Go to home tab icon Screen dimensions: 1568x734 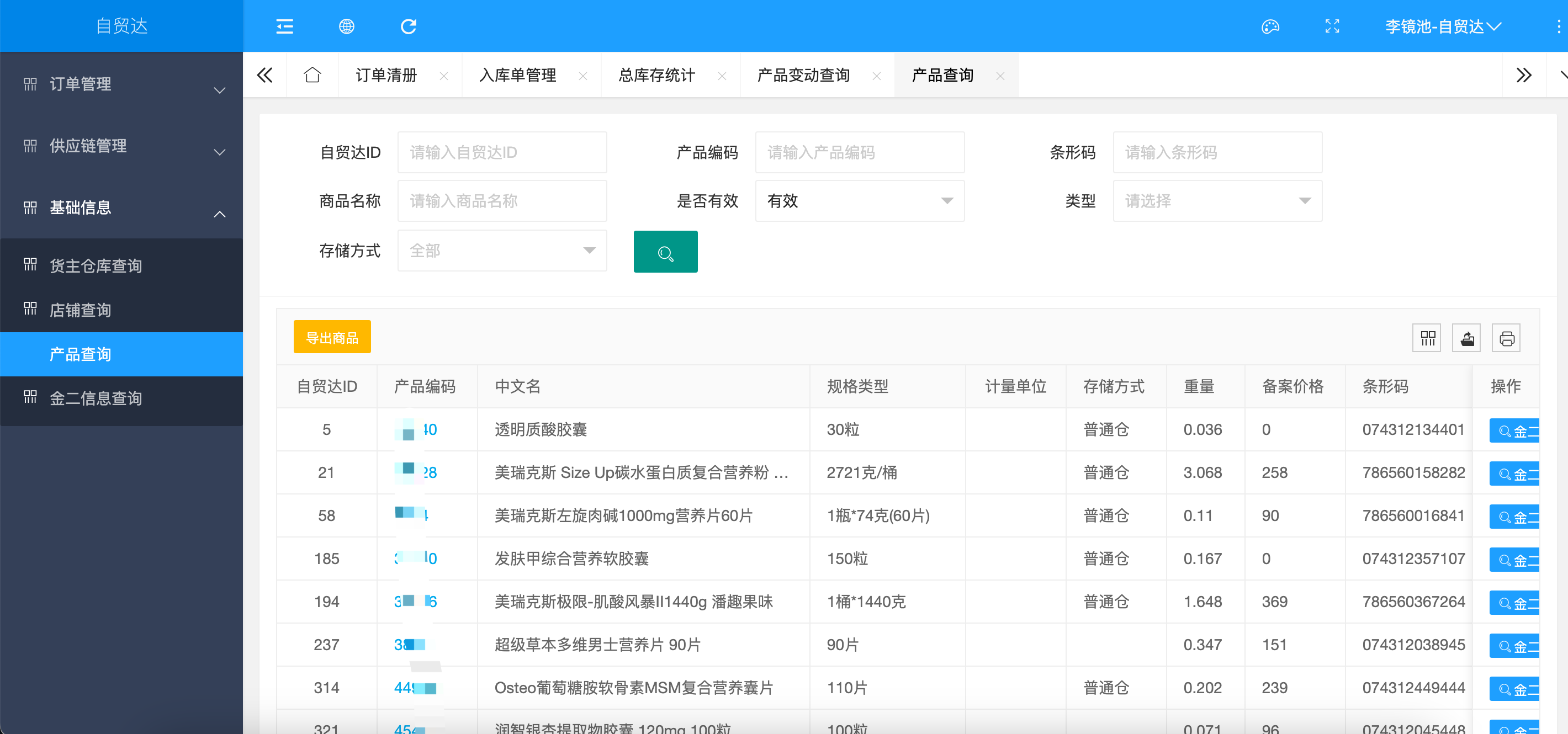[x=312, y=75]
